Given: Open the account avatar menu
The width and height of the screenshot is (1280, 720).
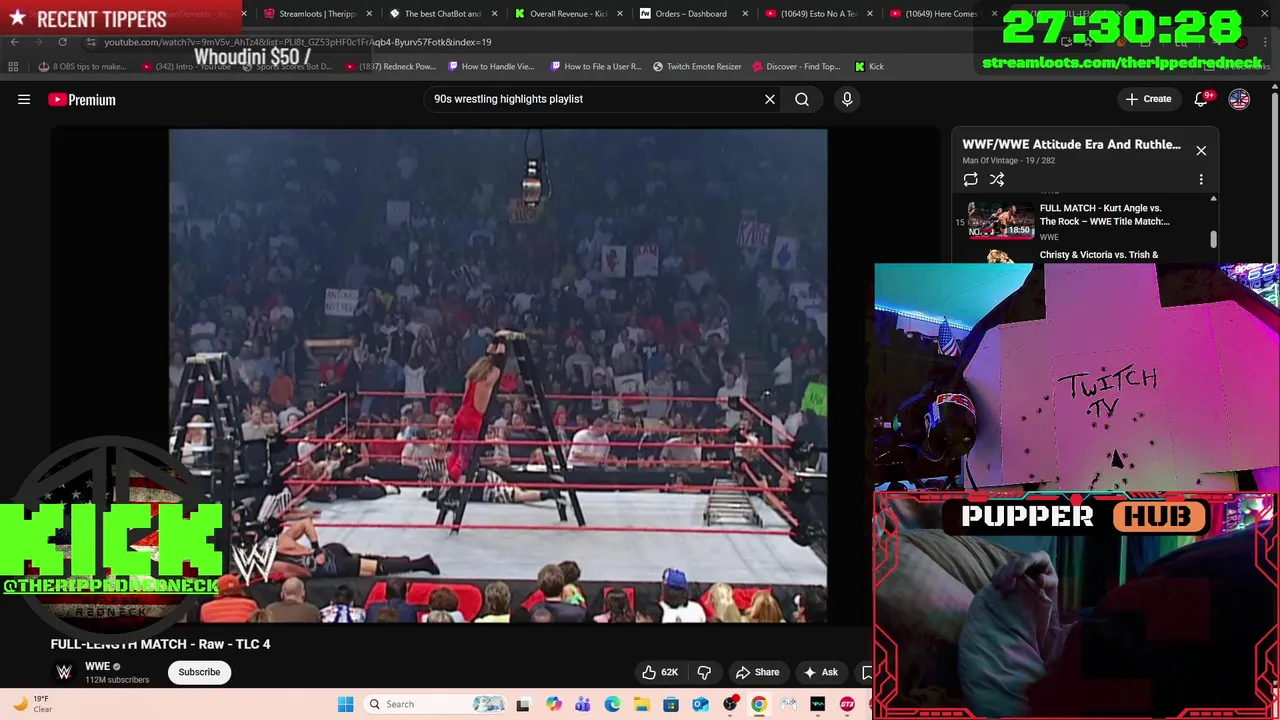Looking at the screenshot, I should point(1239,99).
